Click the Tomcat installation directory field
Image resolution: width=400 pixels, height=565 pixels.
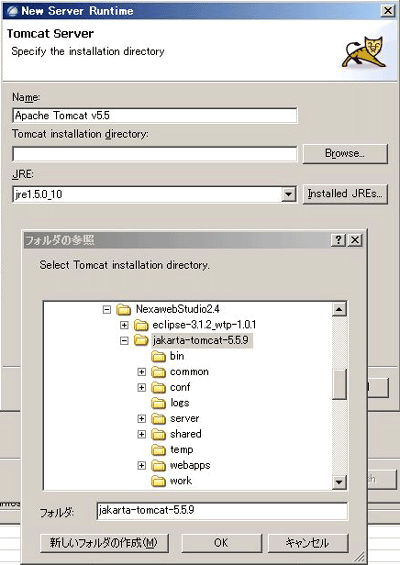pyautogui.click(x=155, y=154)
